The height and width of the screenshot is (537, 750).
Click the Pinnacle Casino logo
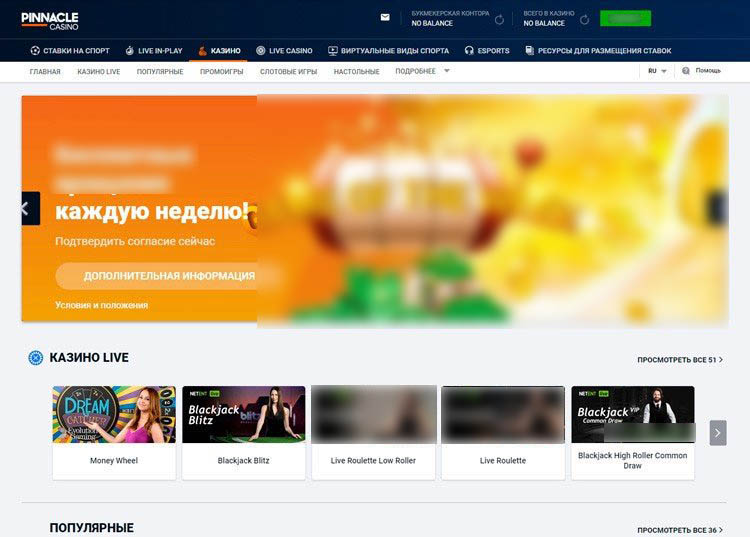[49, 19]
